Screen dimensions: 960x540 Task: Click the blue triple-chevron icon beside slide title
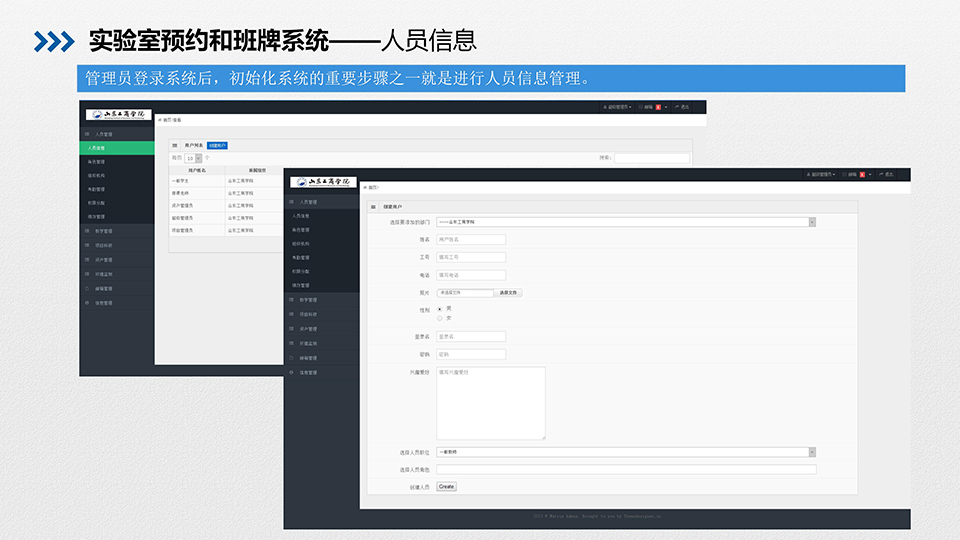[x=54, y=41]
